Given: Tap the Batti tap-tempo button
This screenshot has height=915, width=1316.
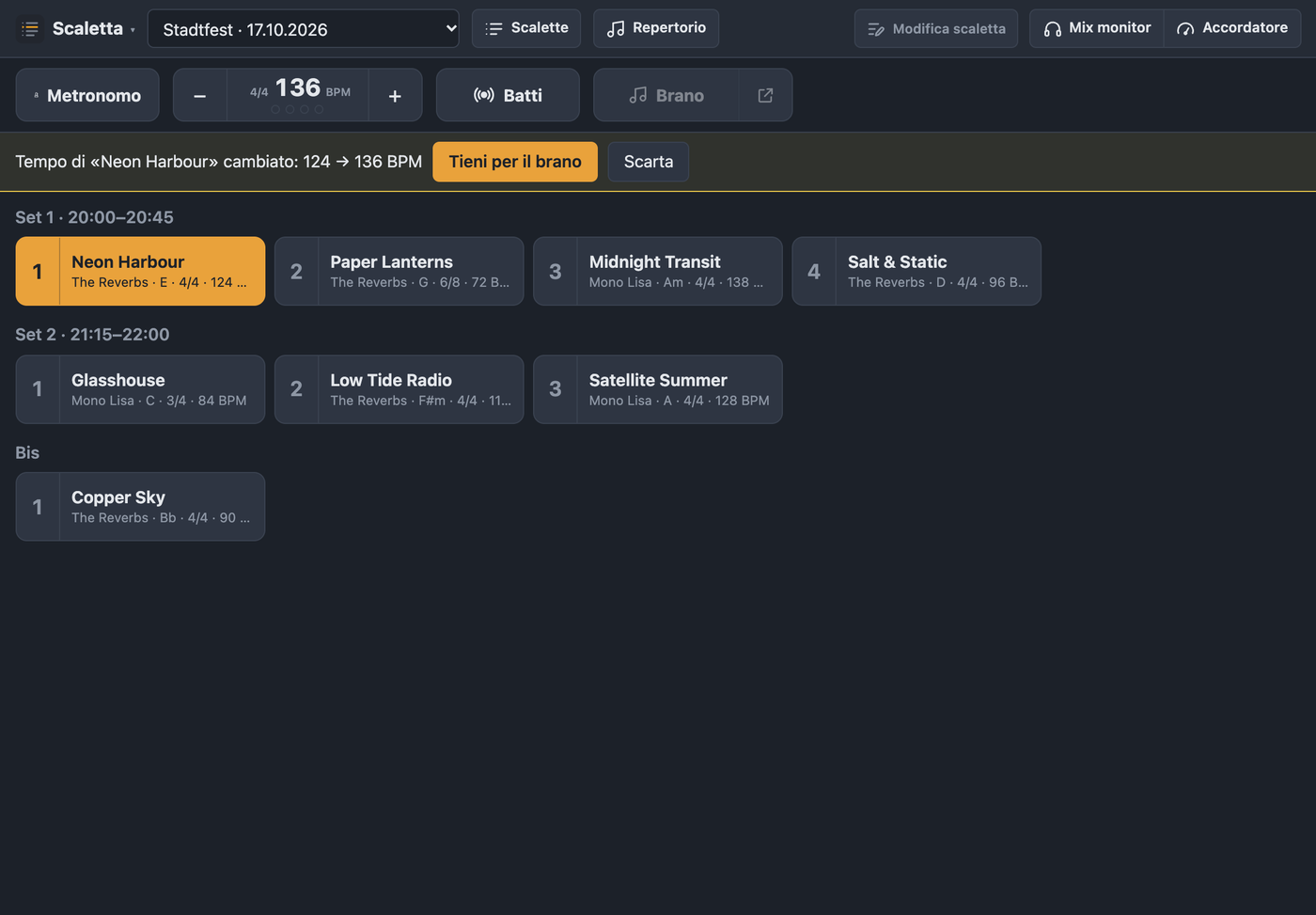Looking at the screenshot, I should click(508, 95).
